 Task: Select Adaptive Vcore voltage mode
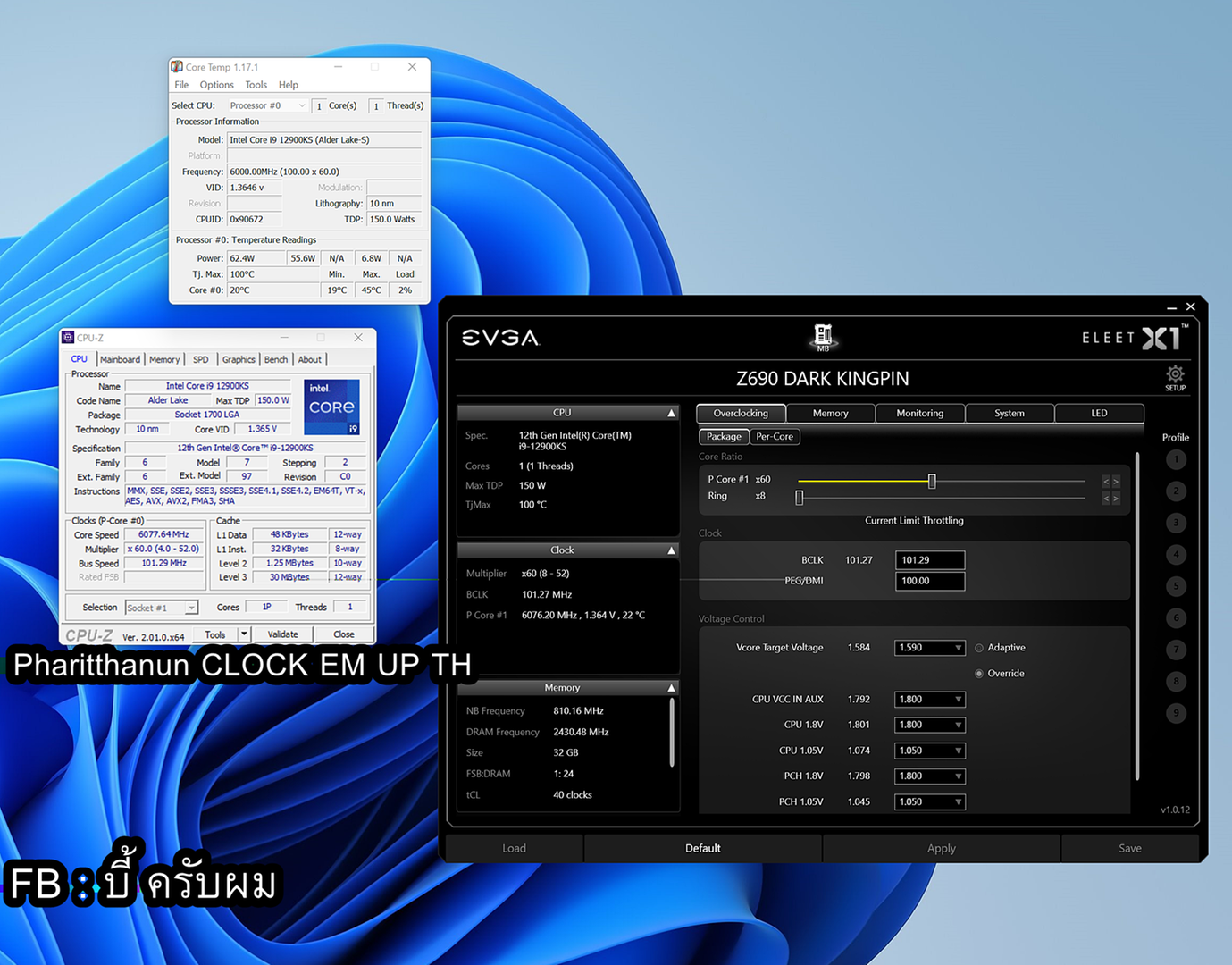click(979, 648)
